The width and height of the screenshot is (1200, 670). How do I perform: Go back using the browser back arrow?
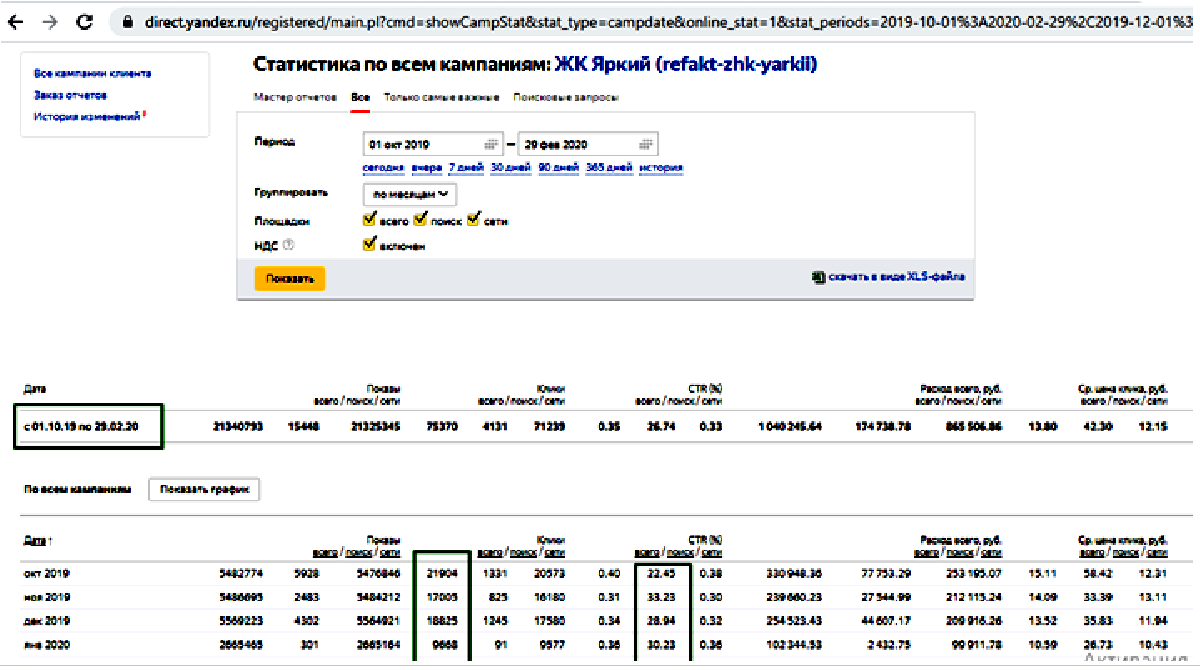(16, 20)
